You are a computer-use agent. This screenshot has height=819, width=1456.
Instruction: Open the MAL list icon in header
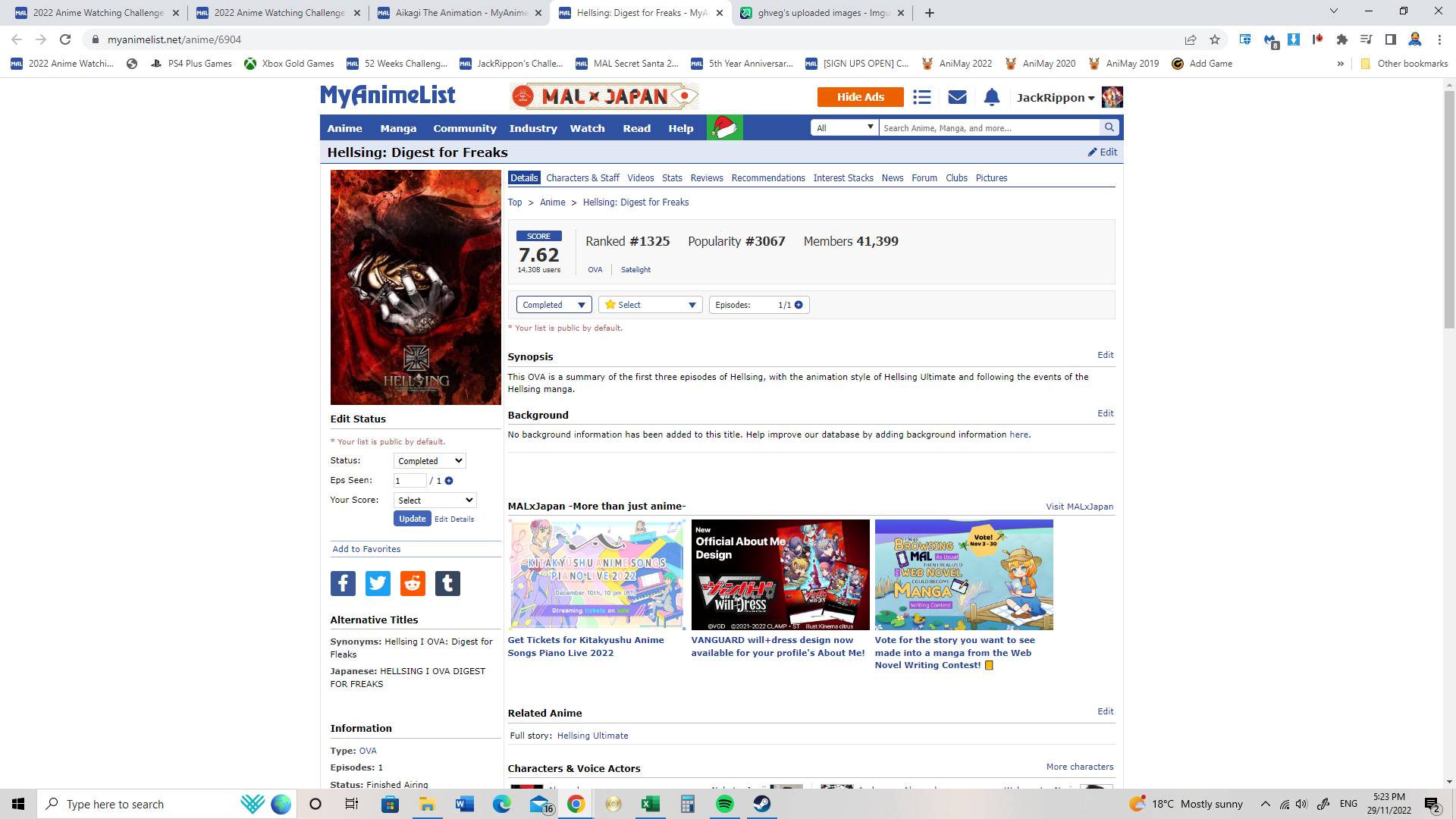pyautogui.click(x=921, y=97)
